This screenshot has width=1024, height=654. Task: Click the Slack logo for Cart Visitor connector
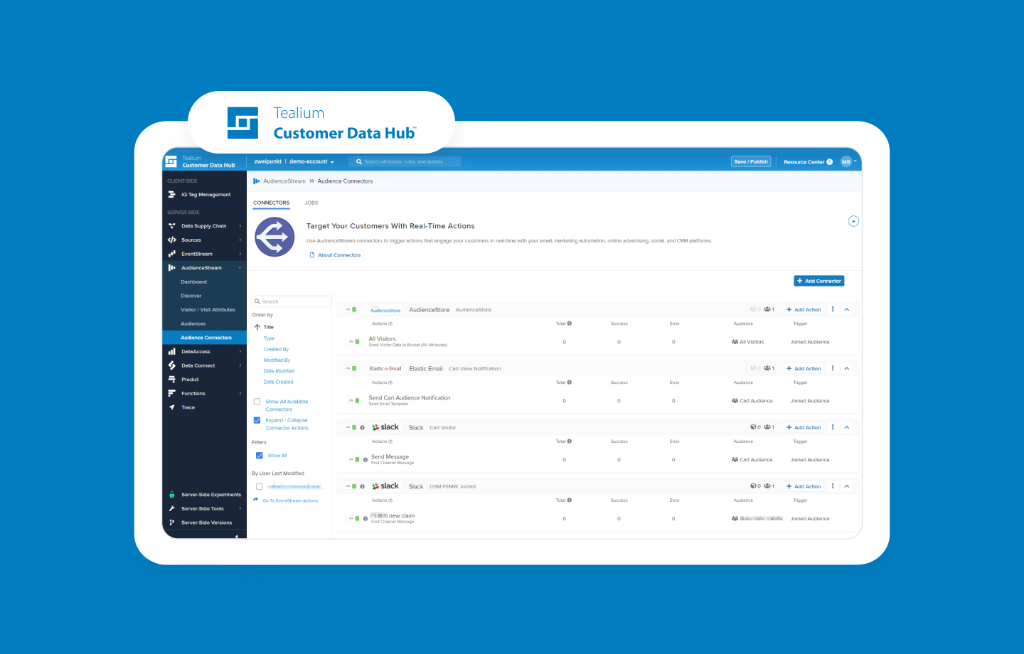click(x=385, y=427)
